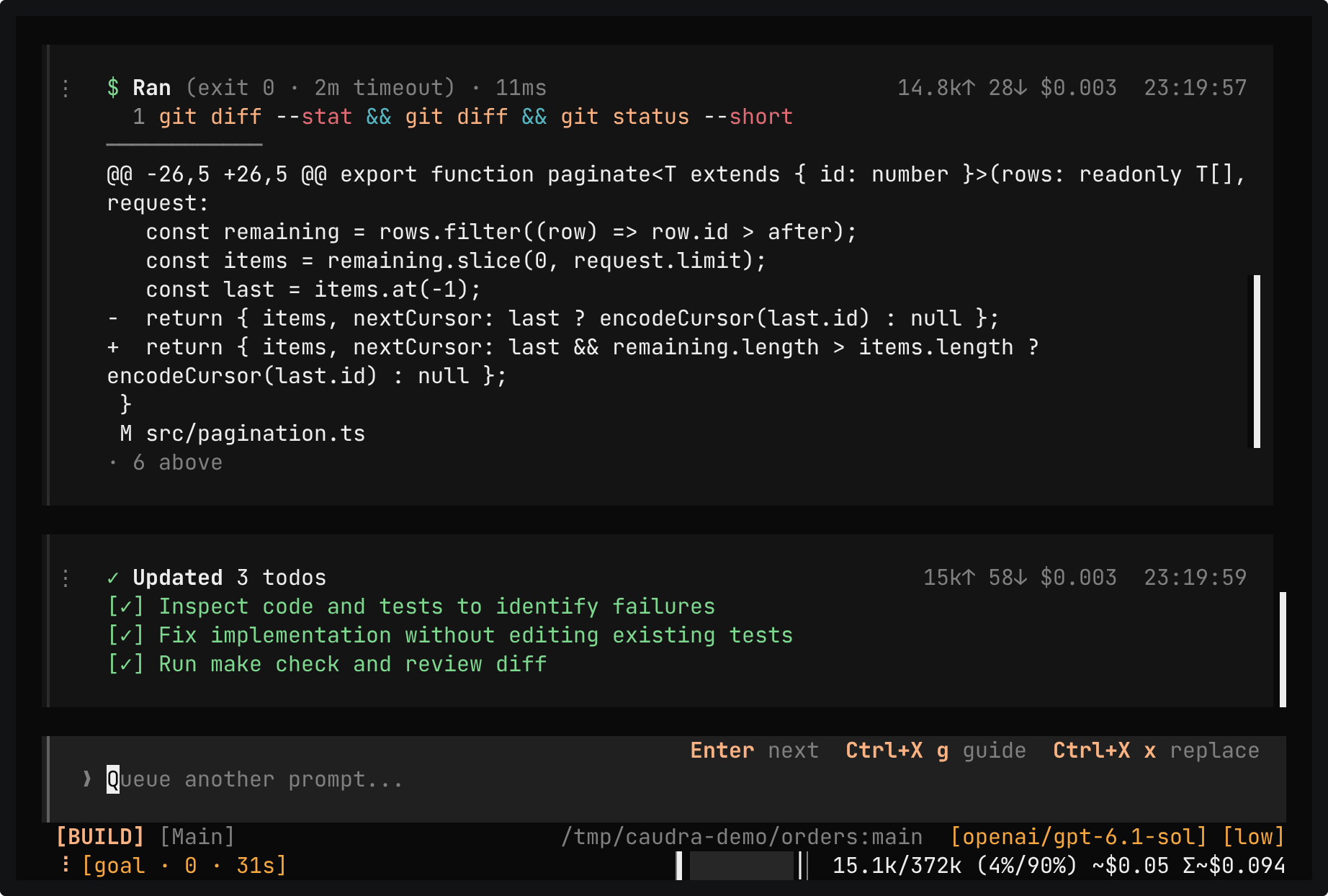Click the token stats '14.8k↑ 28↓ $0.003'
The width and height of the screenshot is (1328, 896).
pyautogui.click(x=1007, y=88)
